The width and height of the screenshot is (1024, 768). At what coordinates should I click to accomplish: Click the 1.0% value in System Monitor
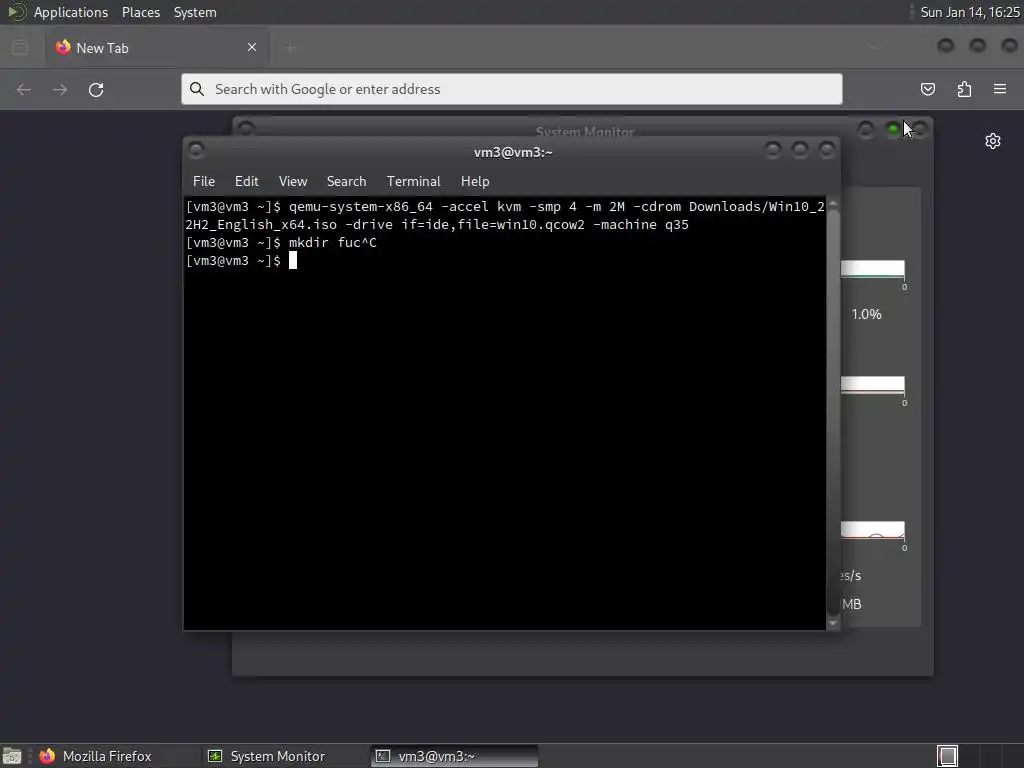coord(866,314)
